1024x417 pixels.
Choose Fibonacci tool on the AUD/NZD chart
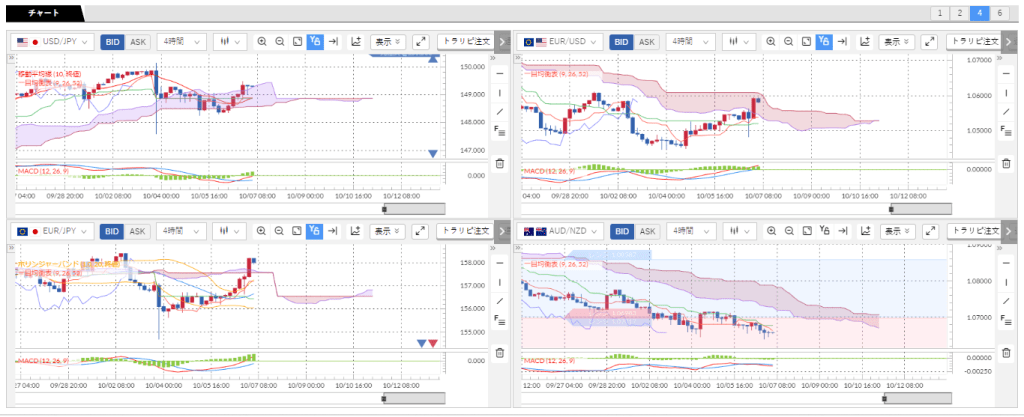tap(1007, 320)
